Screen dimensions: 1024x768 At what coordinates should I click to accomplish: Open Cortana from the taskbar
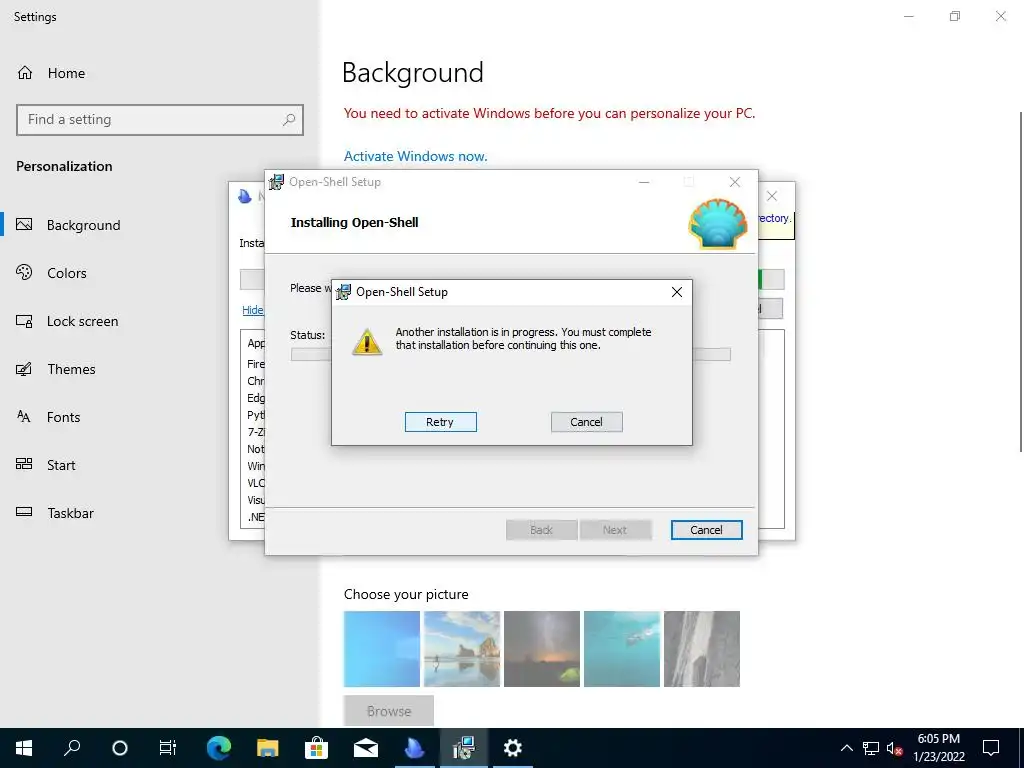click(120, 748)
